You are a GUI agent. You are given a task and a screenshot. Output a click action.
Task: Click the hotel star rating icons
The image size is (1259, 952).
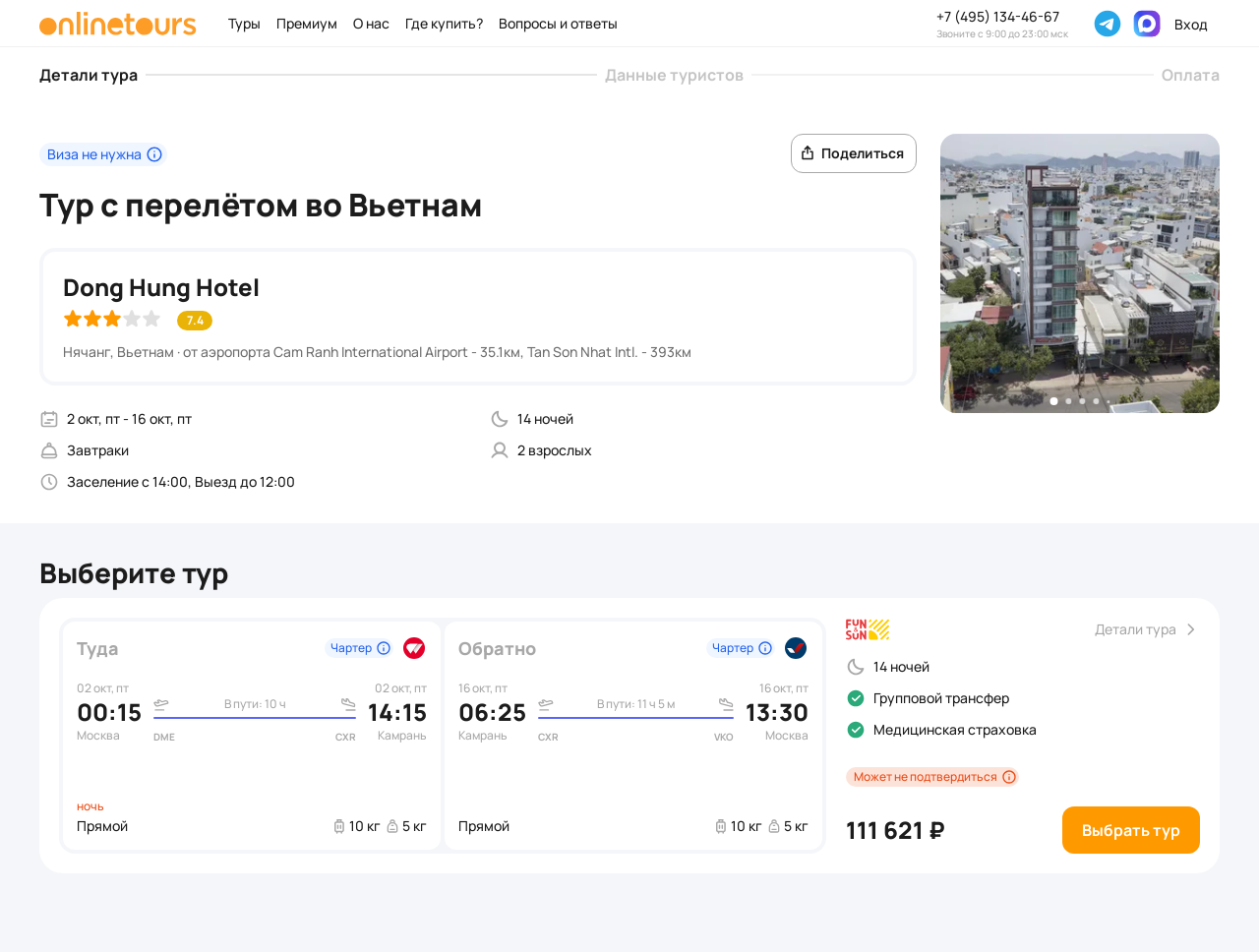pyautogui.click(x=112, y=319)
